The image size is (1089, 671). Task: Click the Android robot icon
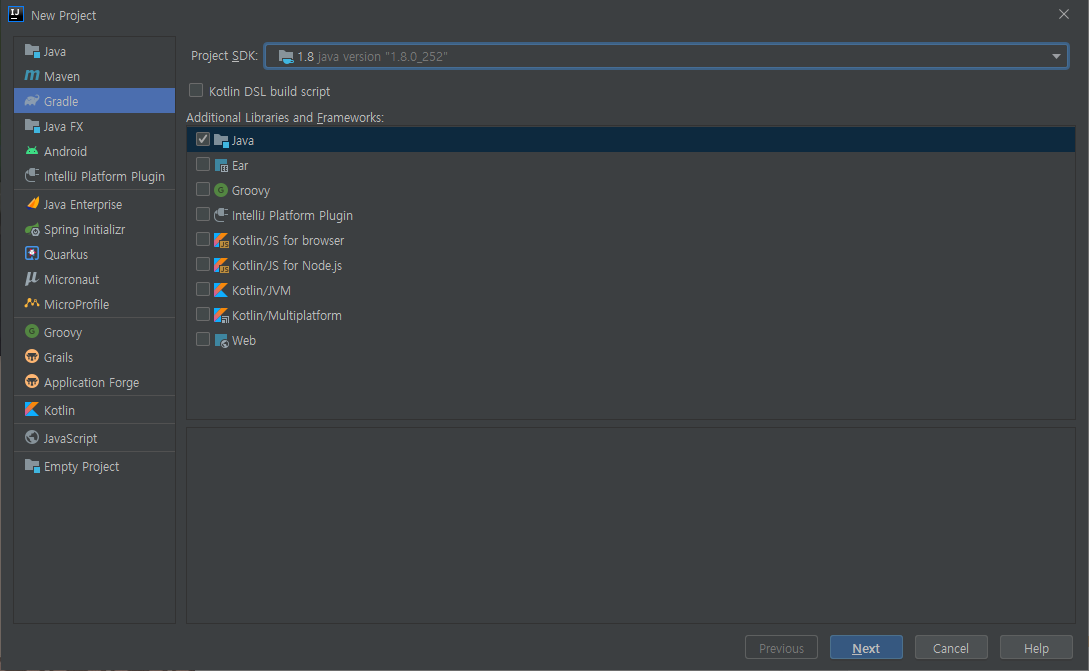click(32, 151)
